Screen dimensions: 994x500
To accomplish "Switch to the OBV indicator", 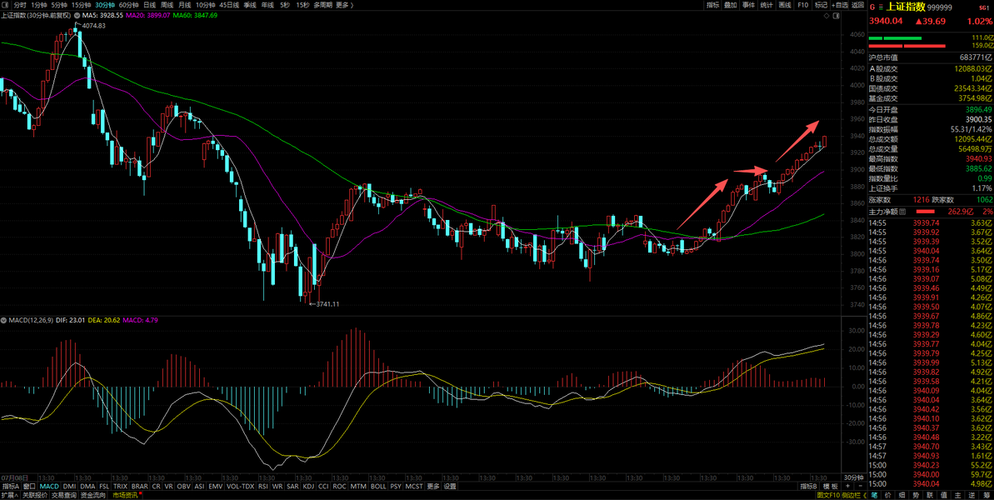I will point(183,486).
